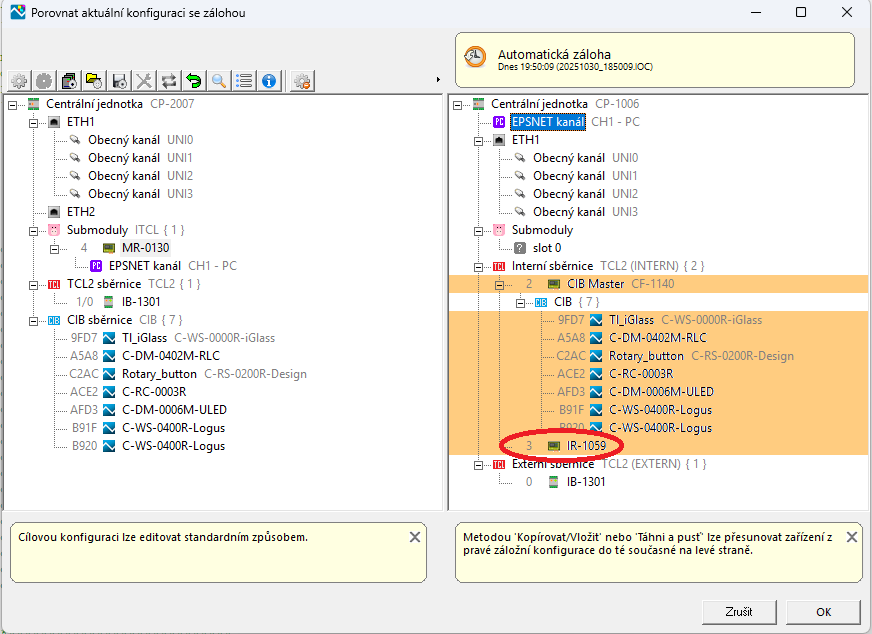Close the left yellow hint message
Image resolution: width=872 pixels, height=634 pixels.
[415, 537]
